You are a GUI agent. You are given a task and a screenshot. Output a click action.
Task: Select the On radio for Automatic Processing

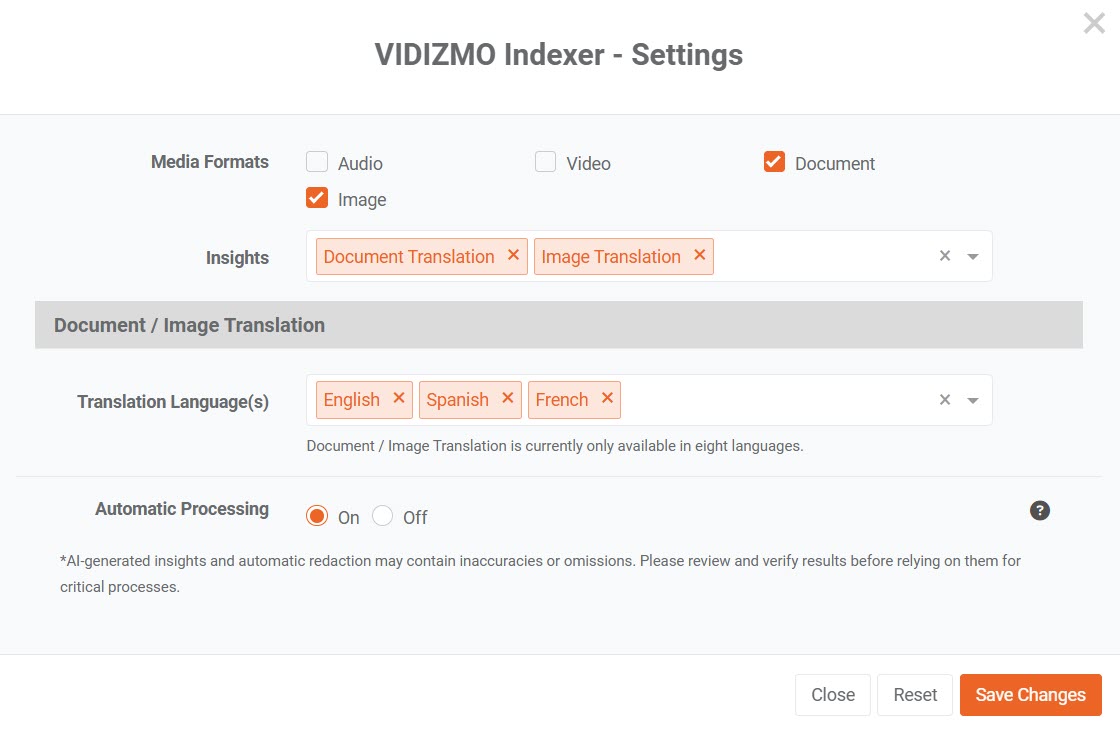click(317, 516)
